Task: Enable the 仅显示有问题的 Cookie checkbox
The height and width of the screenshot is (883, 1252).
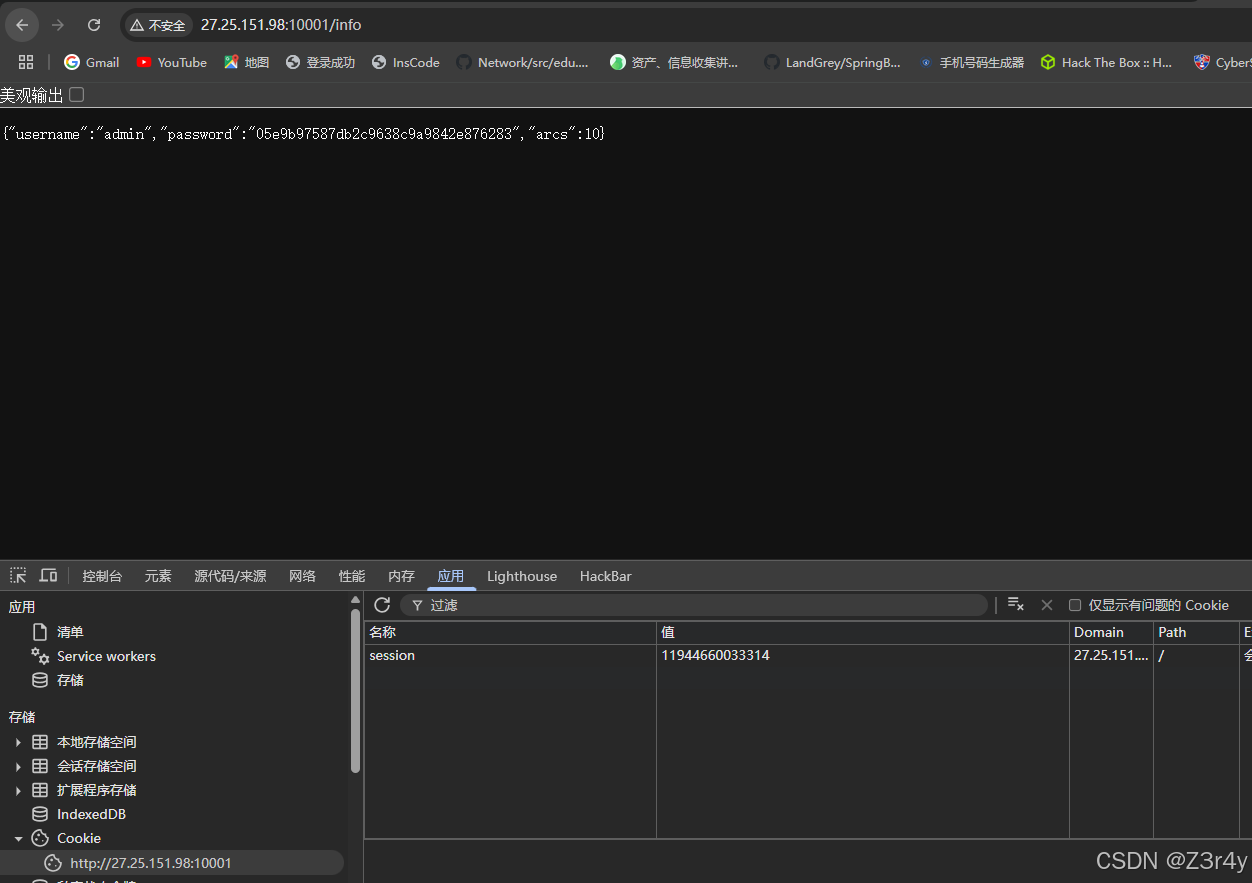Action: coord(1075,605)
